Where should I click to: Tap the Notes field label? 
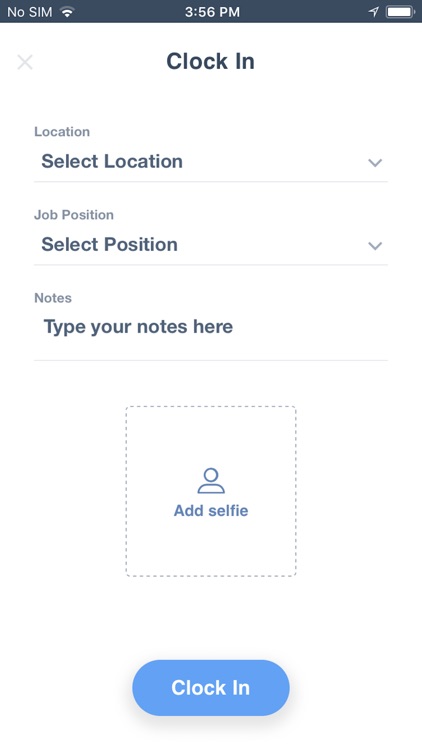53,298
